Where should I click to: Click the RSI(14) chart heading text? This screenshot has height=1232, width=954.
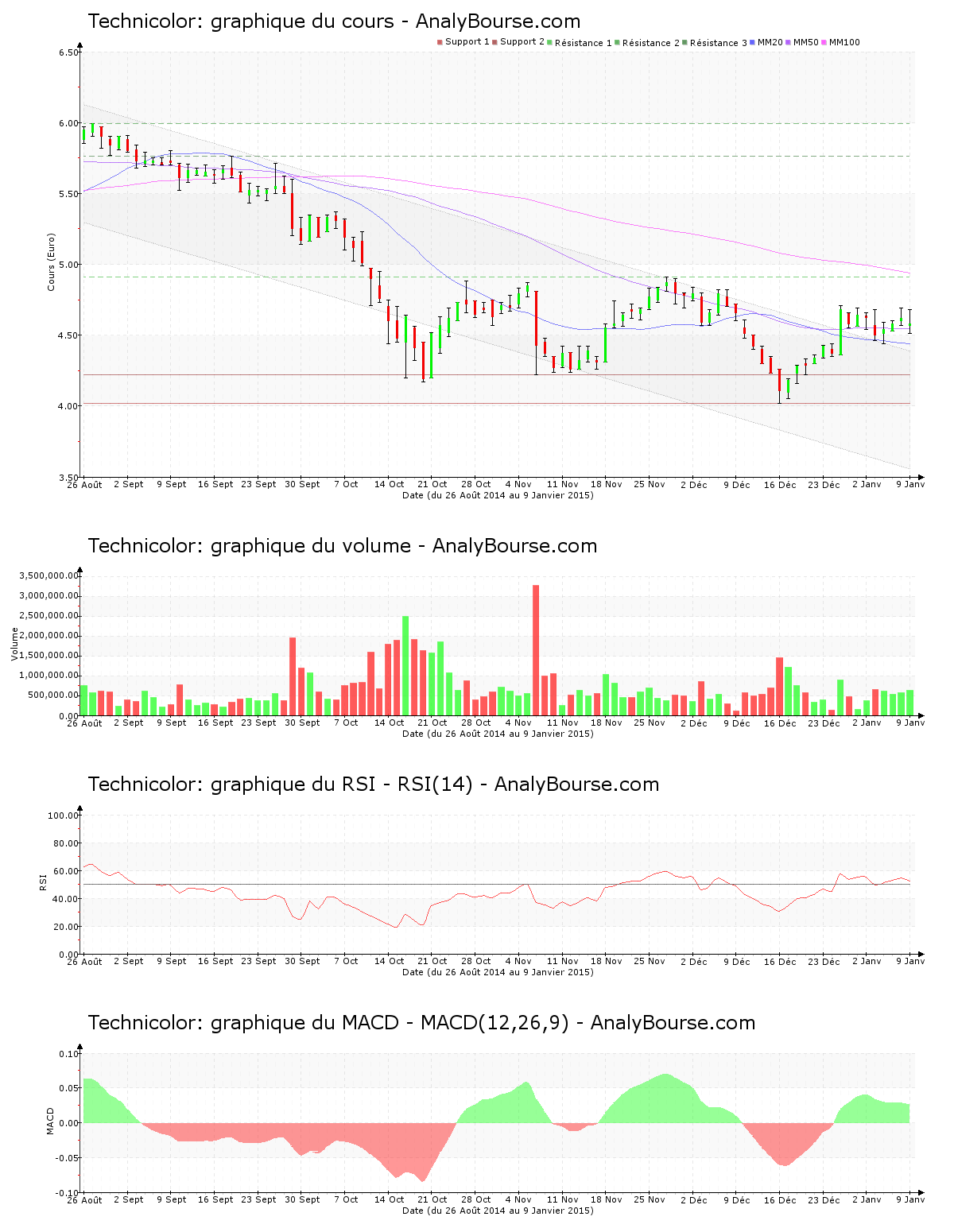(374, 785)
